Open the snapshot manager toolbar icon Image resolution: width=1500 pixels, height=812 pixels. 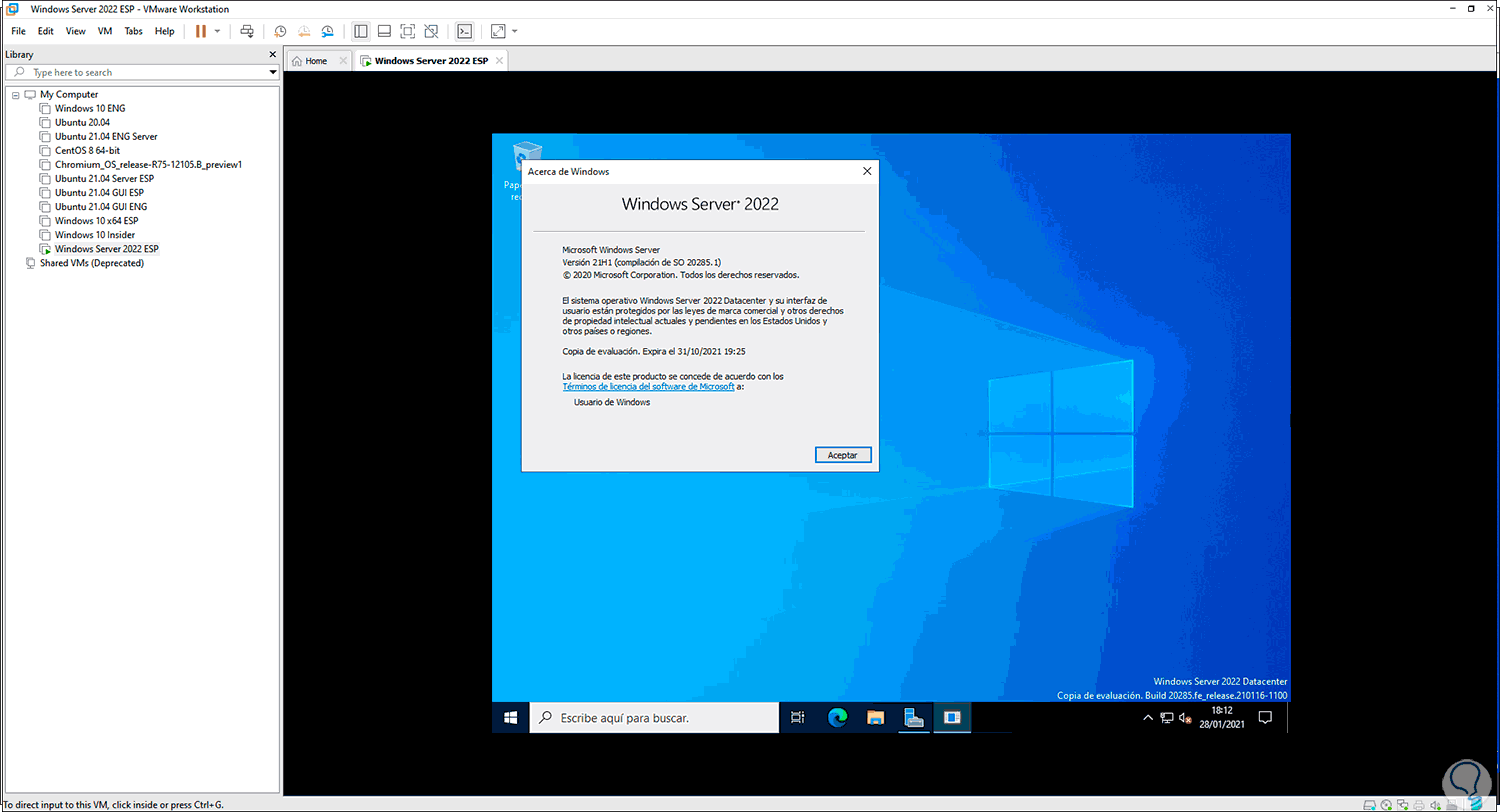pyautogui.click(x=327, y=31)
